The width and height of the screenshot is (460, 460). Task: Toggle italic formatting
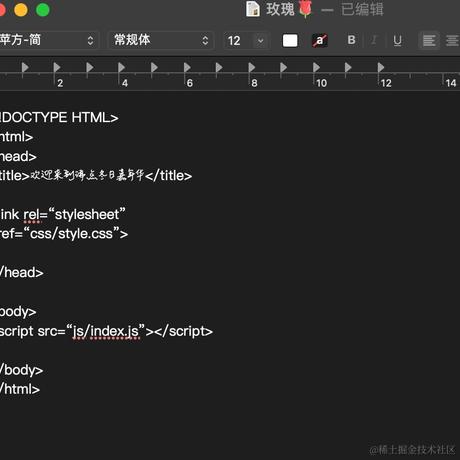click(x=374, y=40)
